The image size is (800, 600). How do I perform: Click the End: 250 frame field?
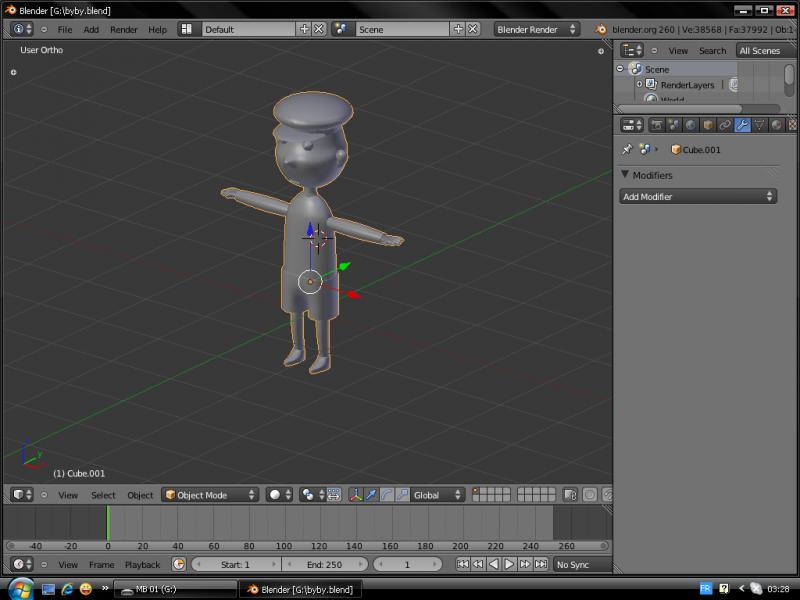click(324, 564)
